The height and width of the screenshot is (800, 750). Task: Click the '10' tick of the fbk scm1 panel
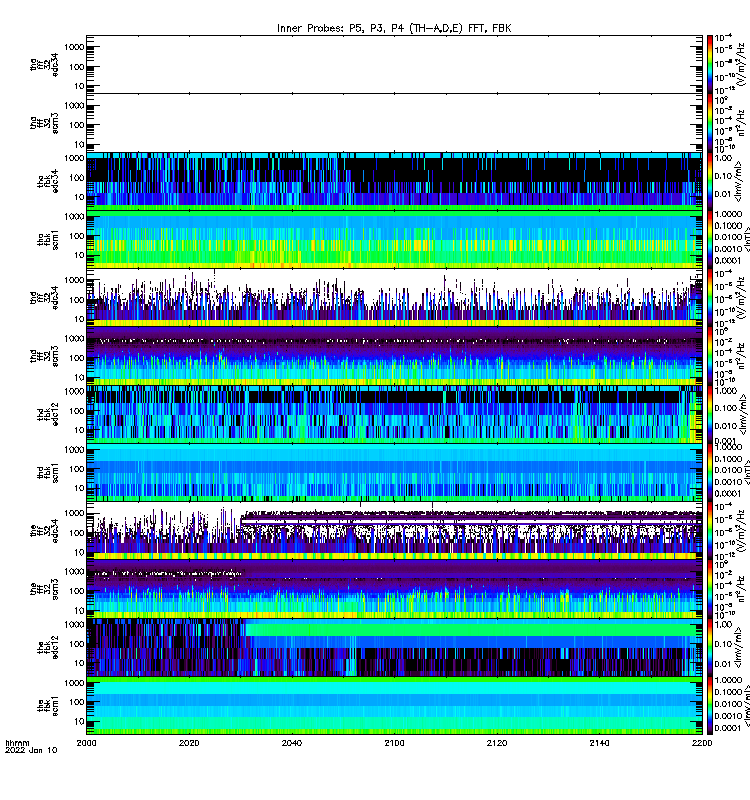pos(79,722)
